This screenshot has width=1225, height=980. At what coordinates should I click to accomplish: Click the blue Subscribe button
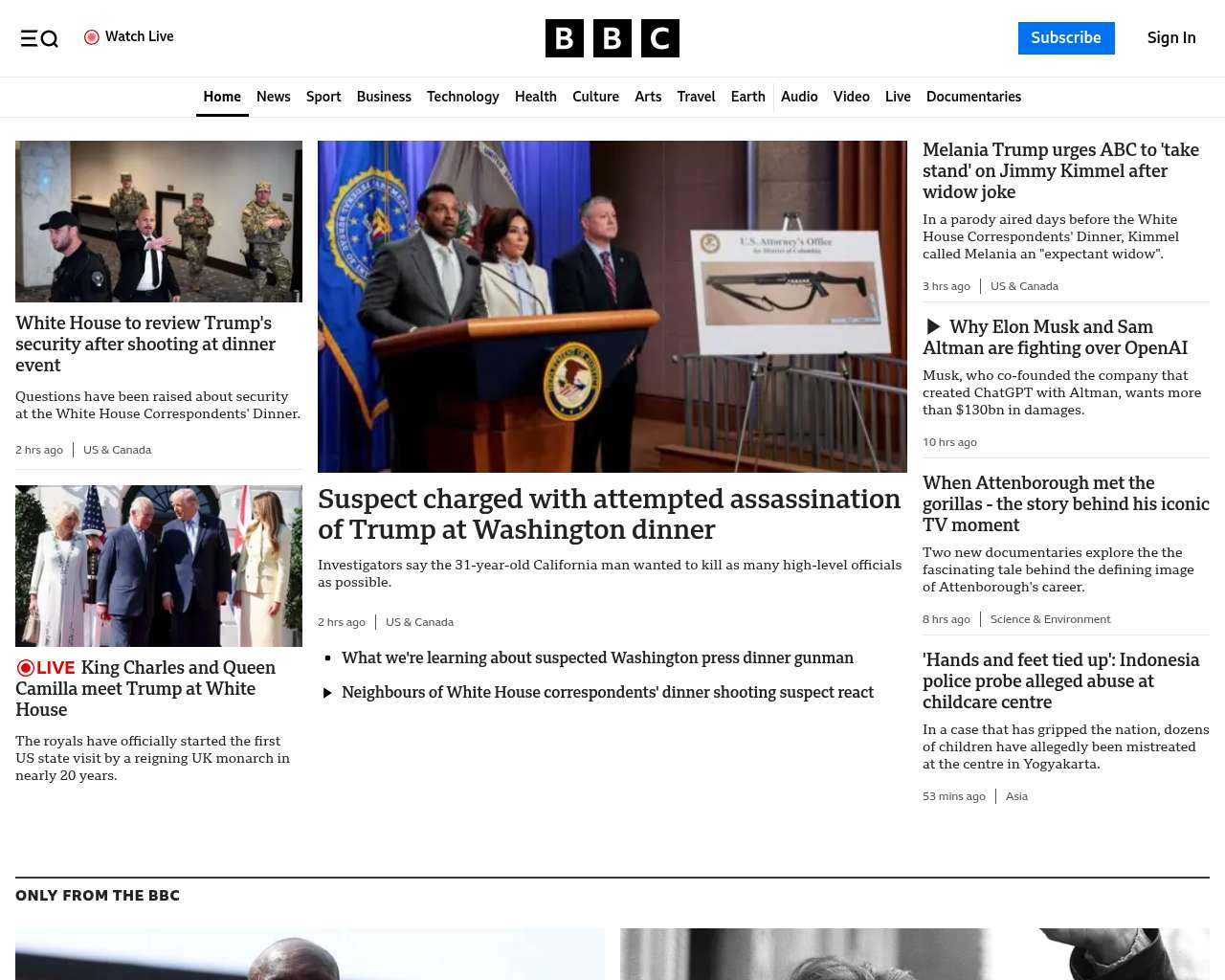point(1066,38)
